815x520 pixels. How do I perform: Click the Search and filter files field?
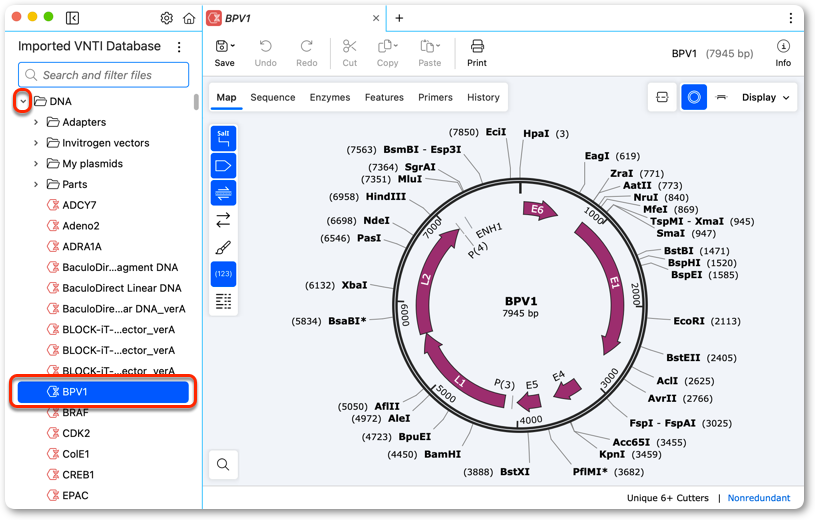click(x=103, y=75)
